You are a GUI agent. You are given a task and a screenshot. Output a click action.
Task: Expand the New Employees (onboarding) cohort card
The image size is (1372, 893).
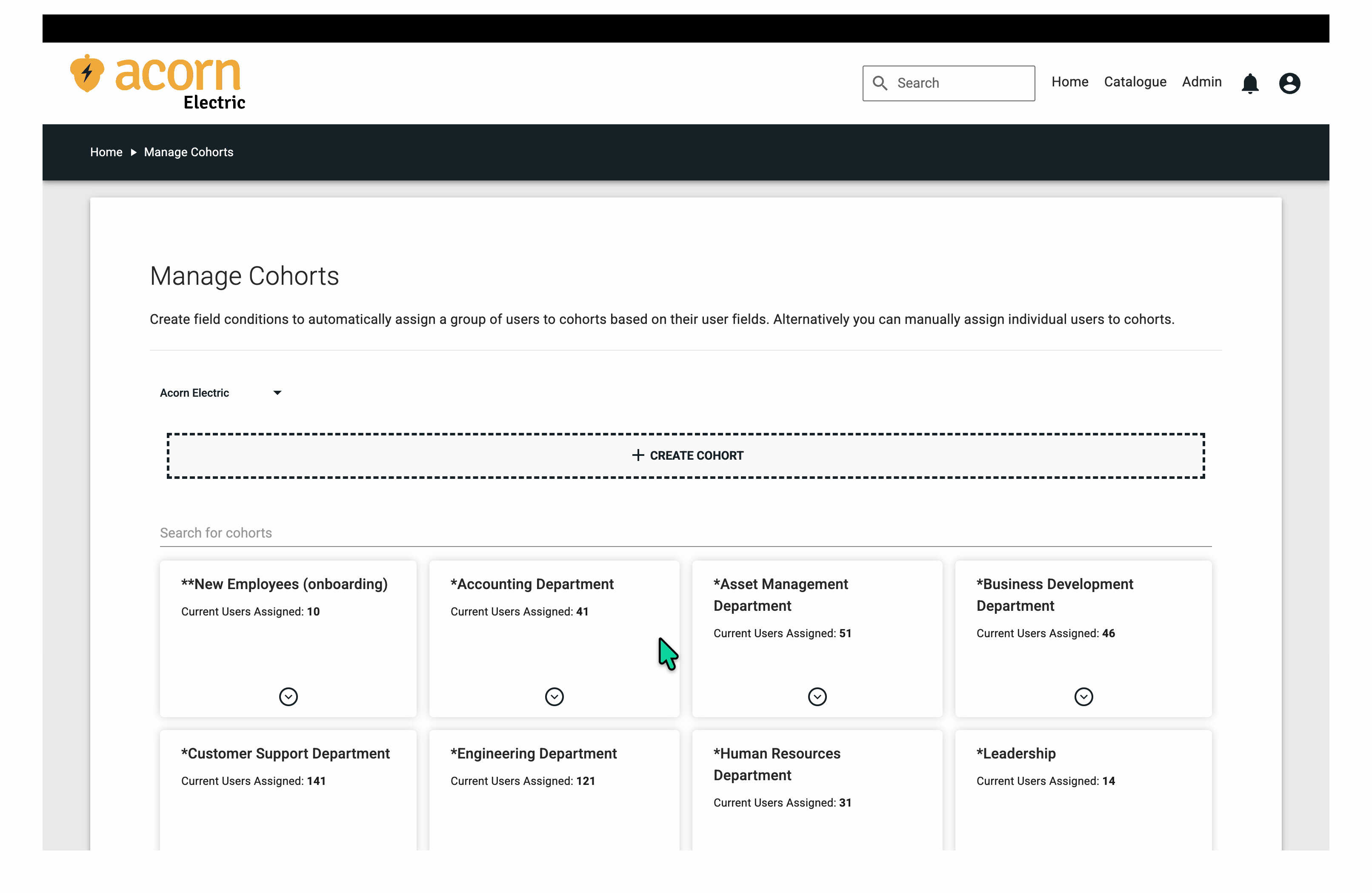point(288,696)
